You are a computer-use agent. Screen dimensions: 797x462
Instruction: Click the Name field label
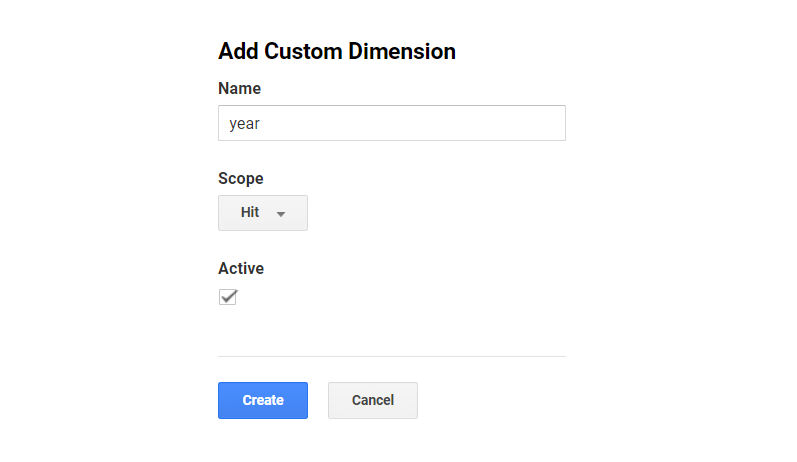[239, 88]
